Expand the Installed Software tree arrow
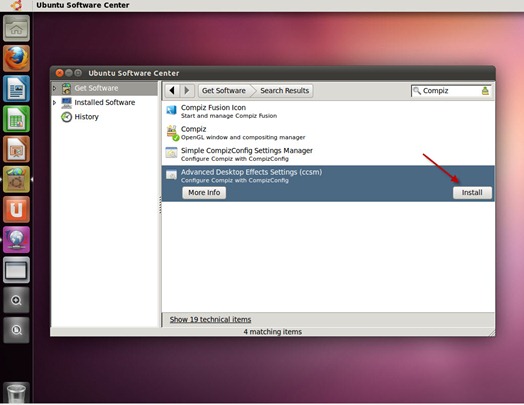524x405 pixels. pos(54,103)
